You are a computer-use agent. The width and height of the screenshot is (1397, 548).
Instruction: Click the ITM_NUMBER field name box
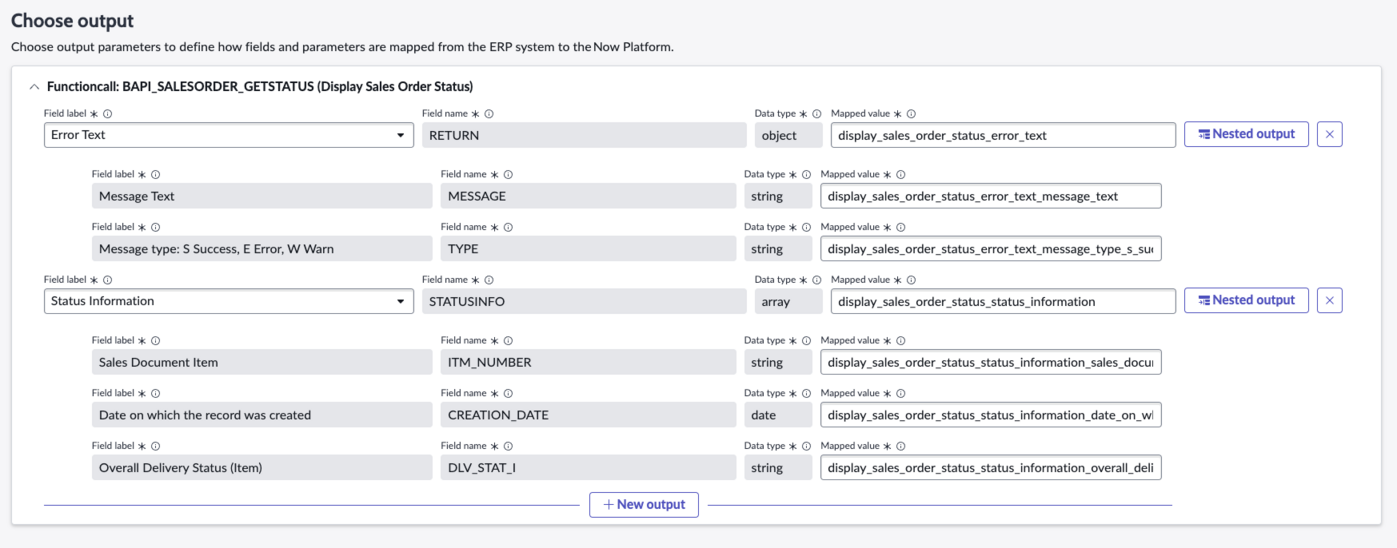click(x=589, y=362)
